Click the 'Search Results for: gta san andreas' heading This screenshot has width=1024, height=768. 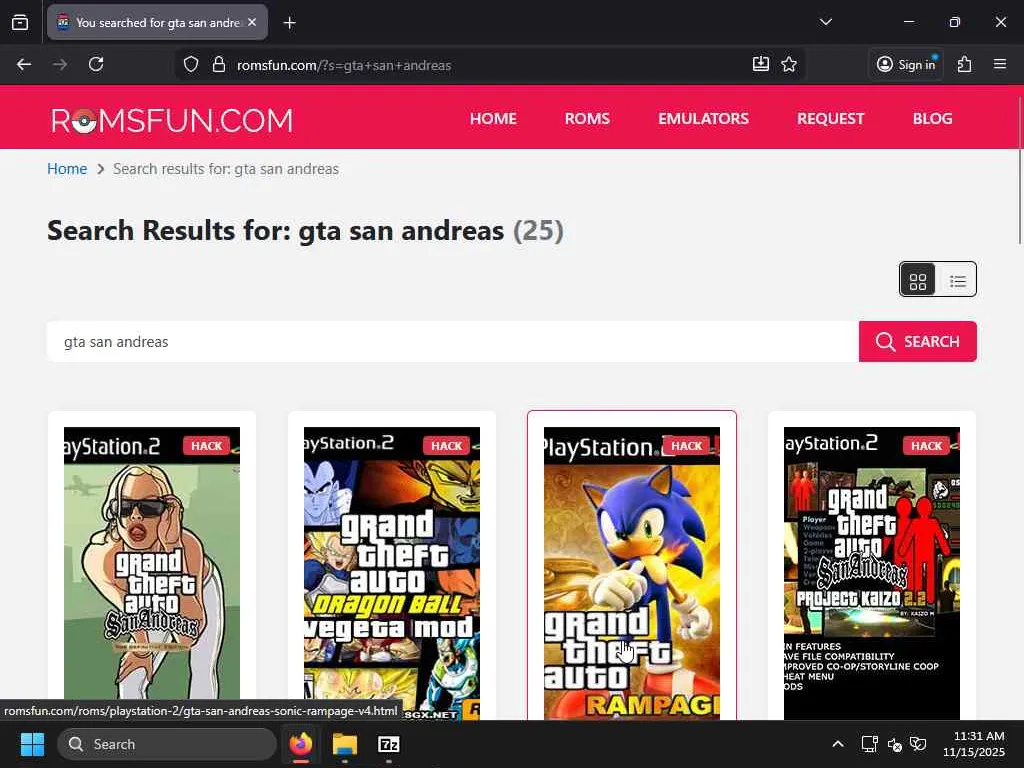point(276,231)
